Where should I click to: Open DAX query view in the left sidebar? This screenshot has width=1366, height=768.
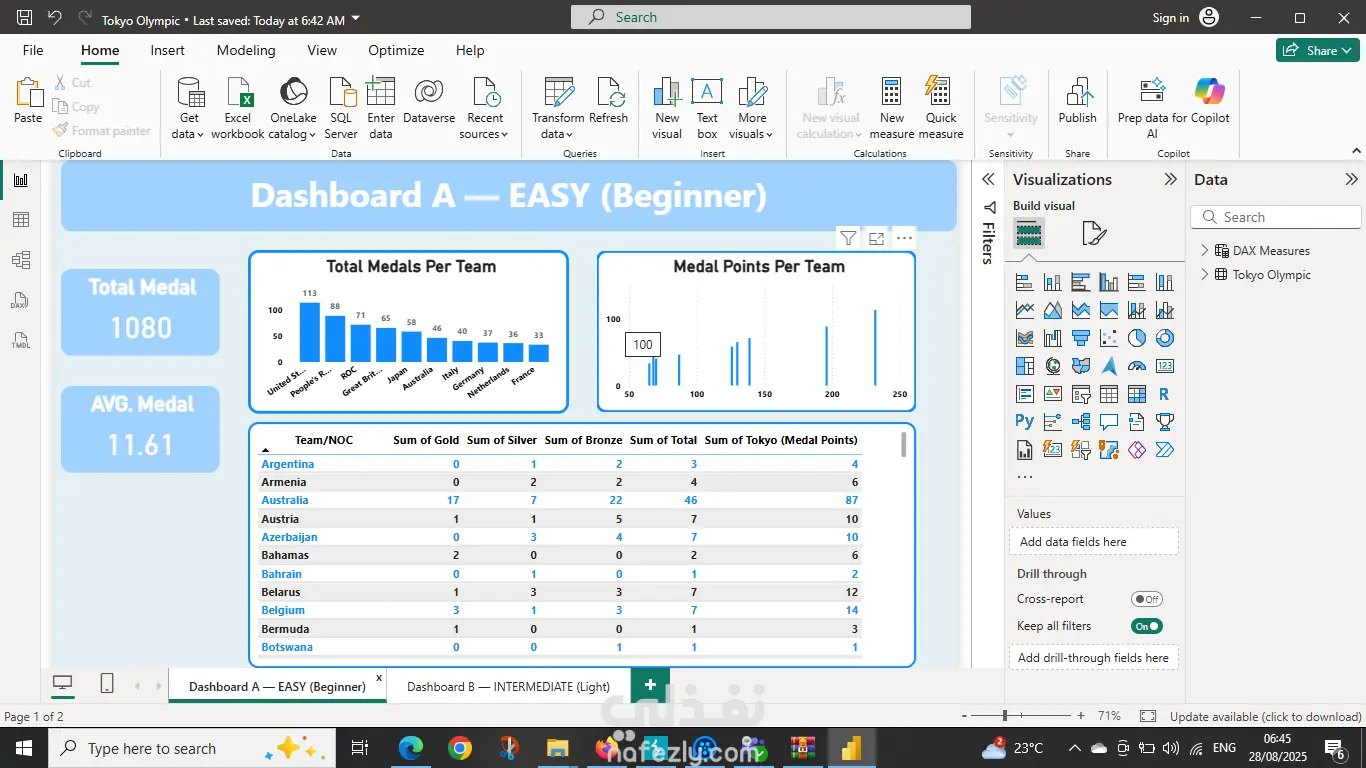(x=21, y=300)
